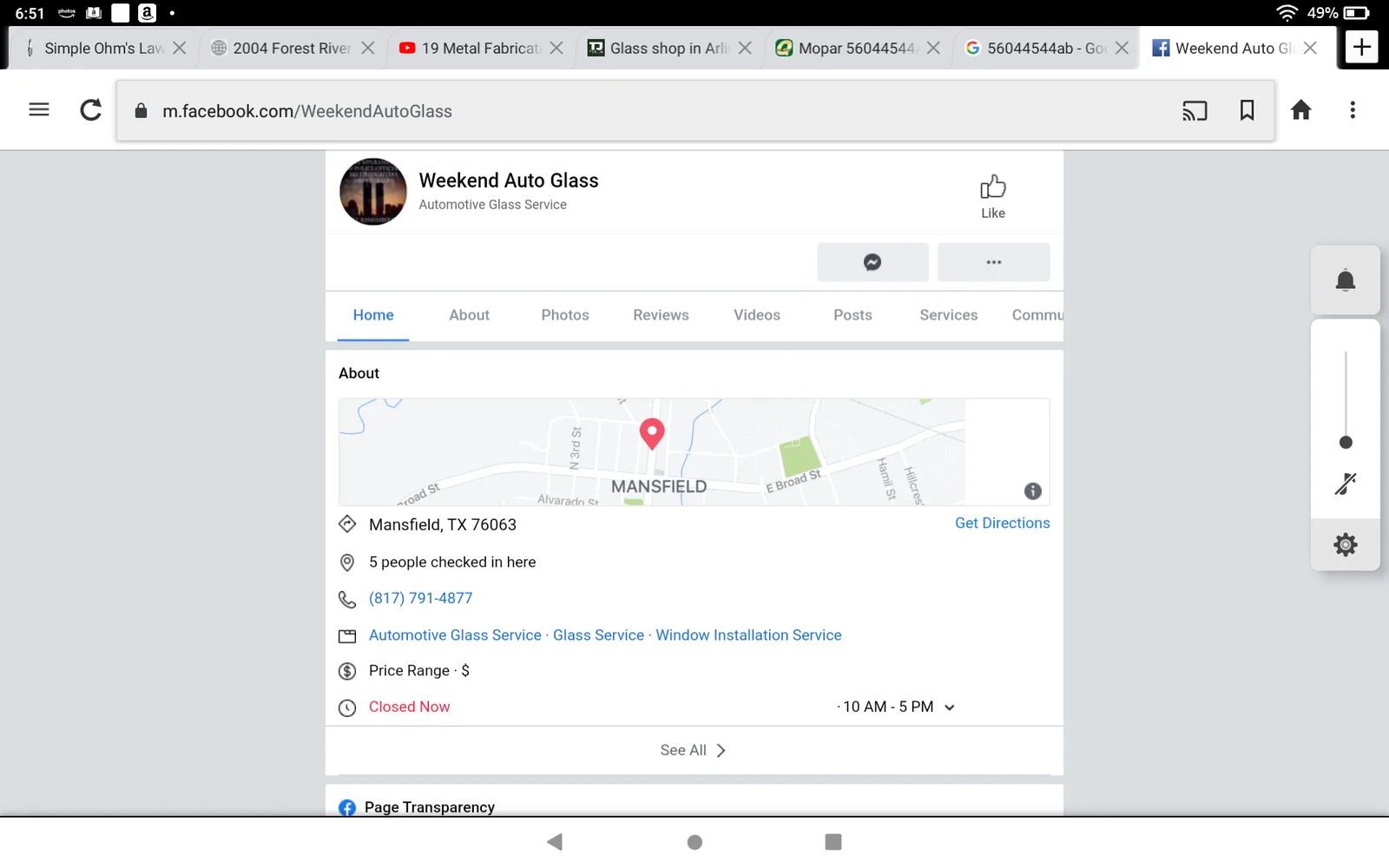Open side panel settings gear
1389x868 pixels.
click(1346, 545)
